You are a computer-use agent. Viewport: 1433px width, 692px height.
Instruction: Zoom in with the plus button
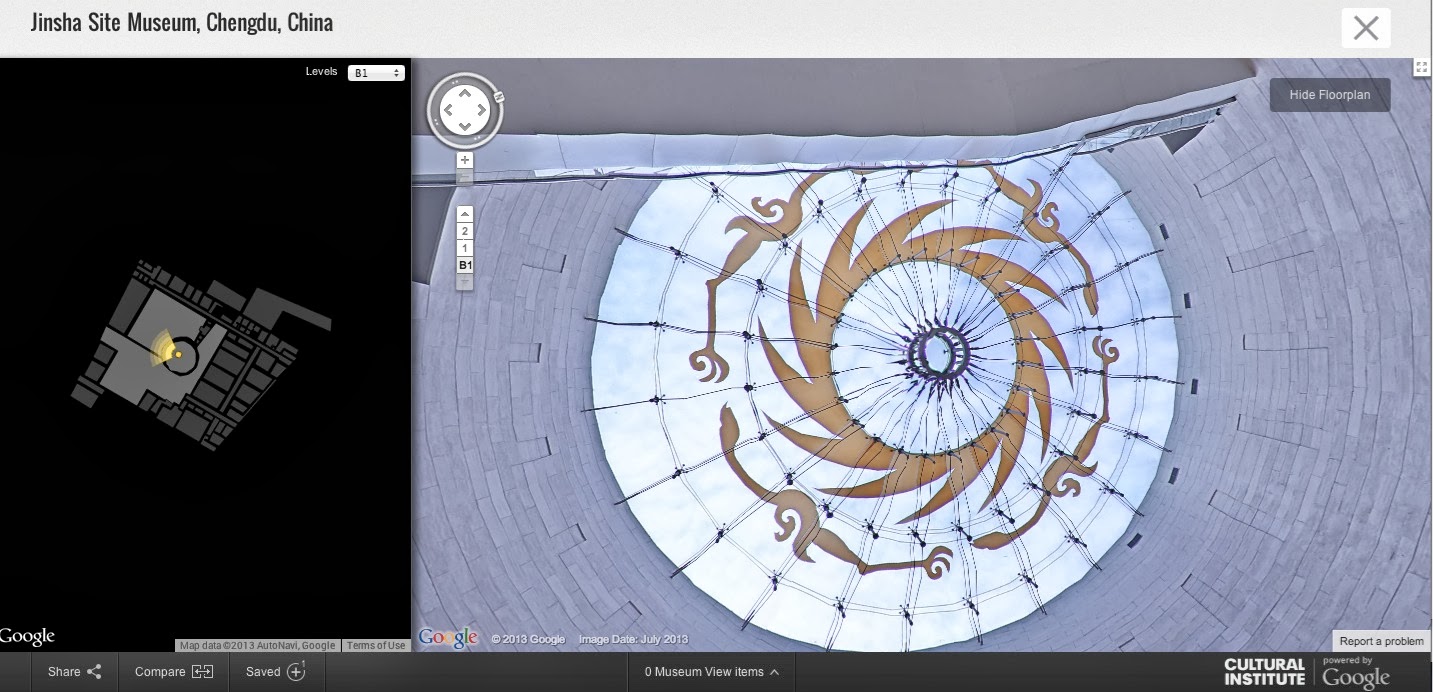pos(465,160)
